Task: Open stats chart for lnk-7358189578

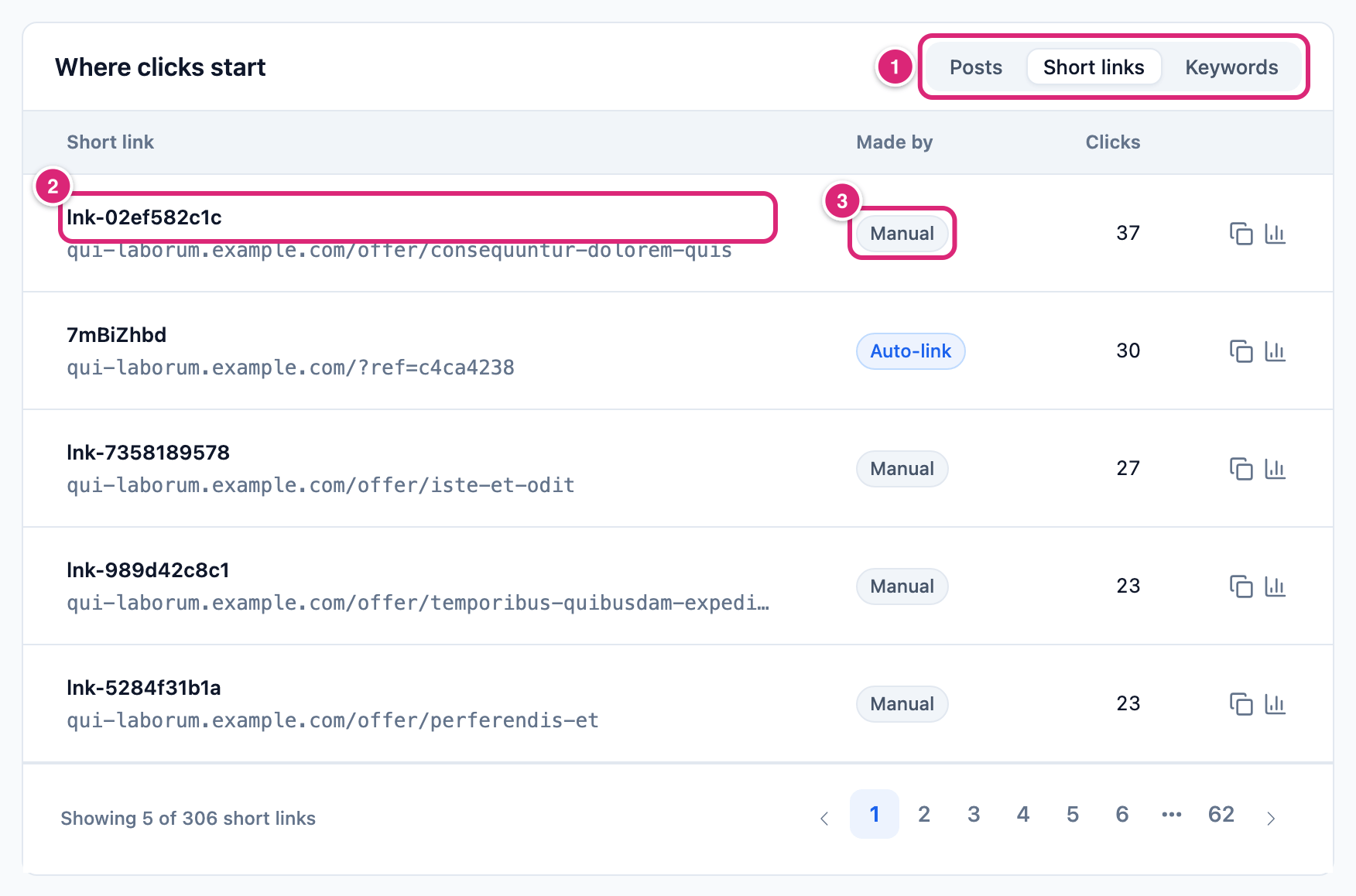Action: click(1275, 469)
